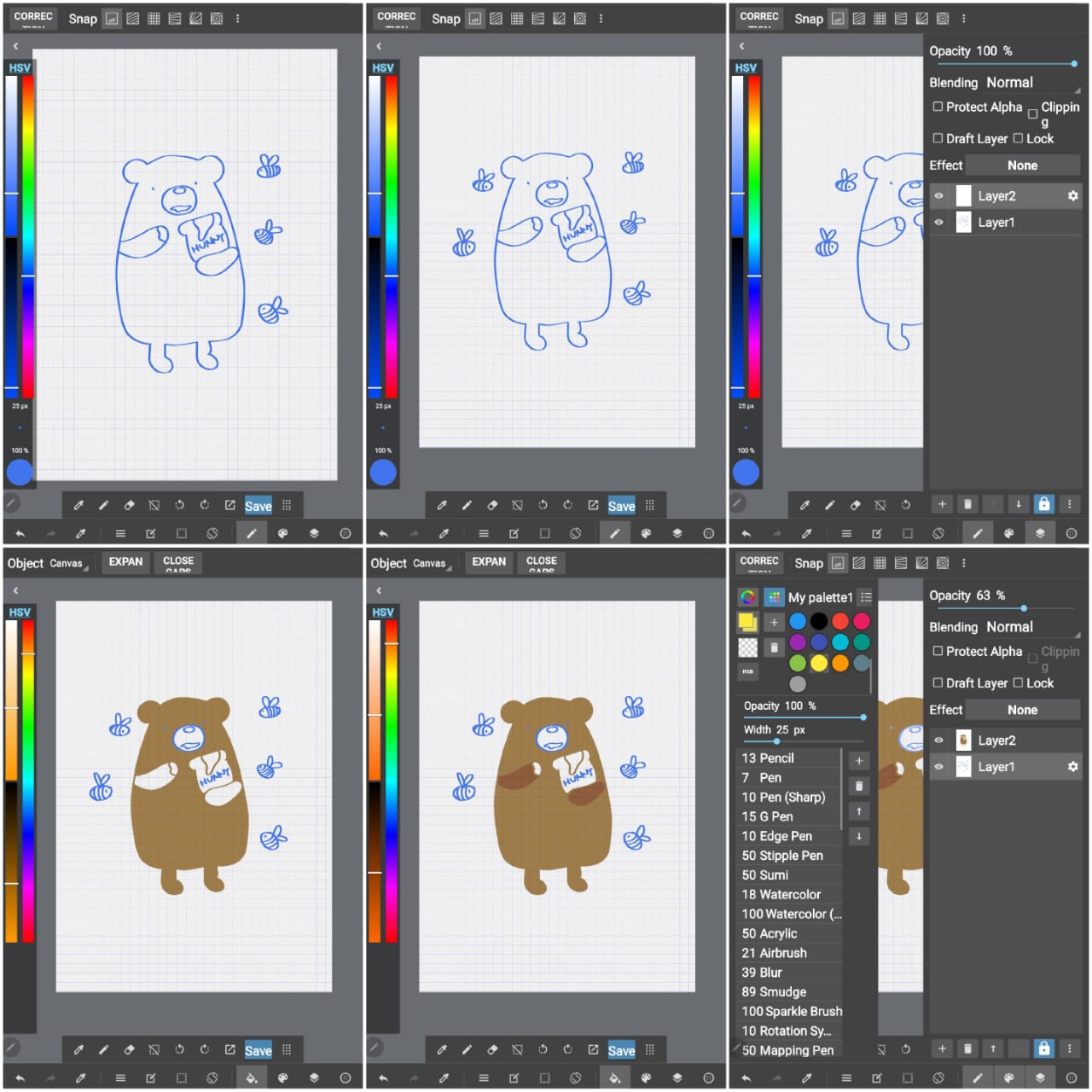Image resolution: width=1092 pixels, height=1092 pixels.
Task: Delete layer with trash icon in Opacity 63 panel
Action: pos(967,1048)
